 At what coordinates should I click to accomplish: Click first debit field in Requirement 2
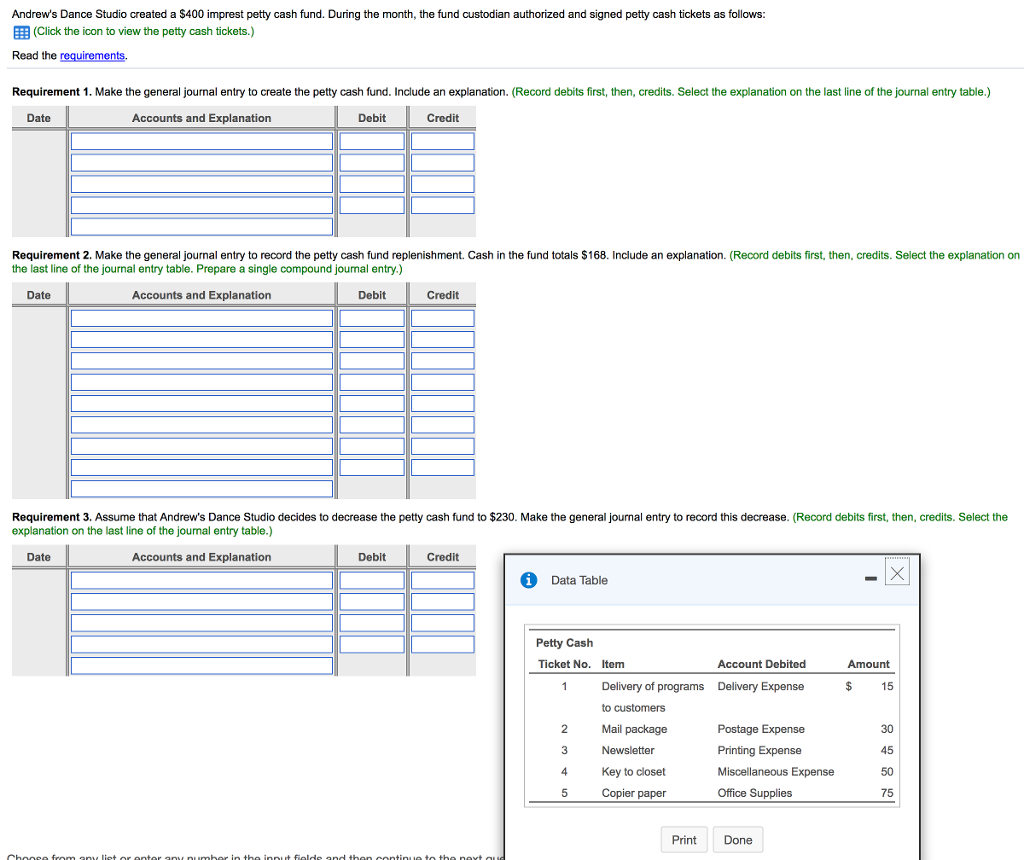tap(372, 318)
